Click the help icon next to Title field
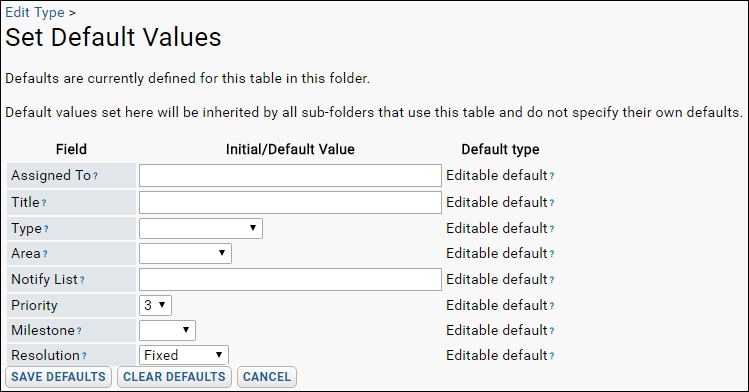 (44, 203)
